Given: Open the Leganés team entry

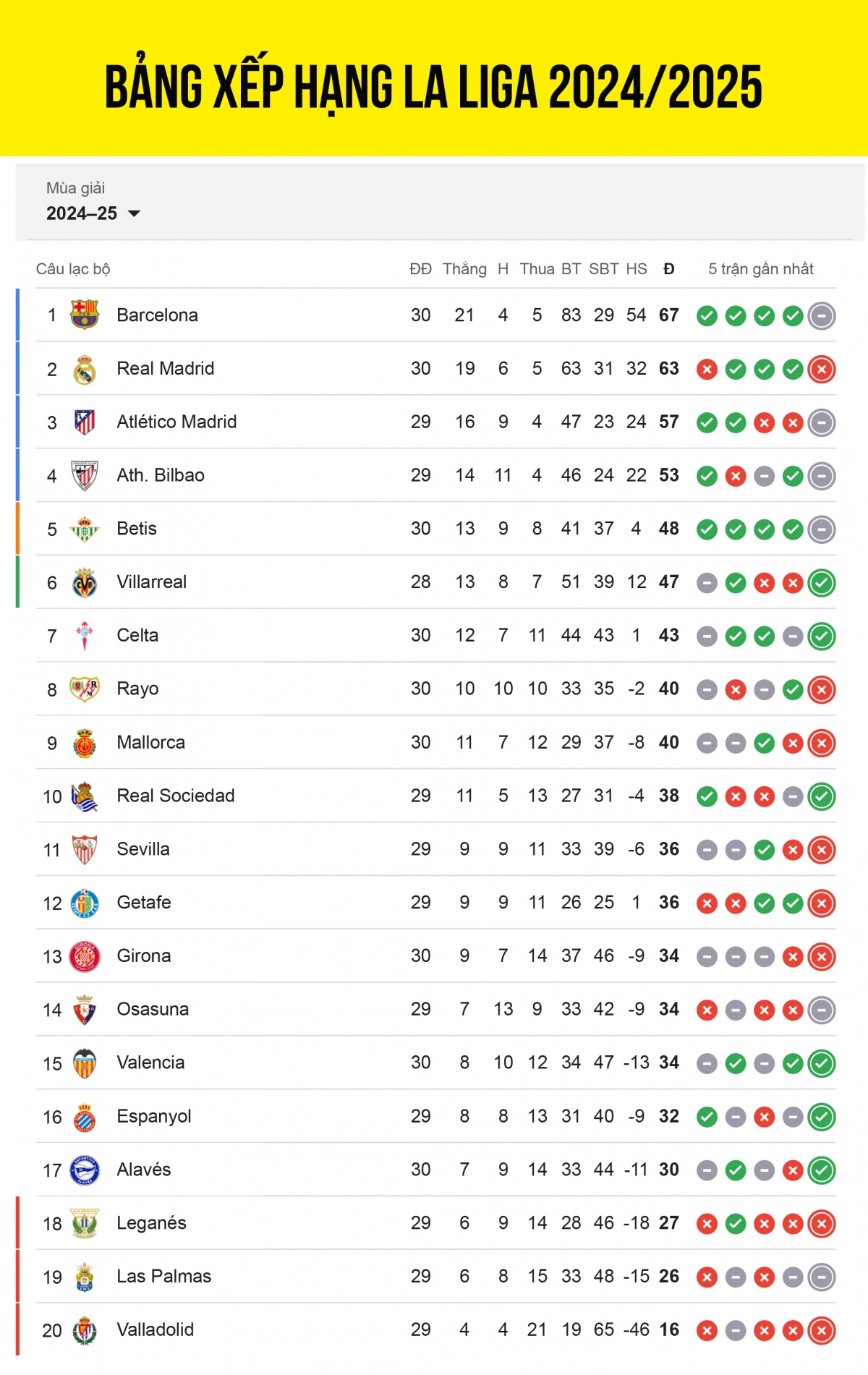Looking at the screenshot, I should [151, 1223].
